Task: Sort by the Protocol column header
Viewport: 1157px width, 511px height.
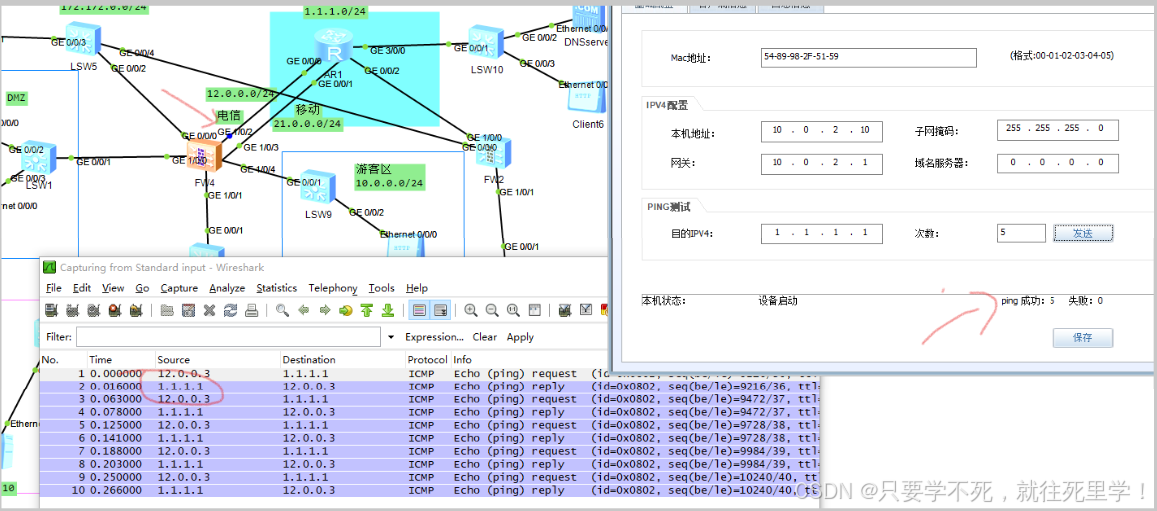Action: (427, 359)
